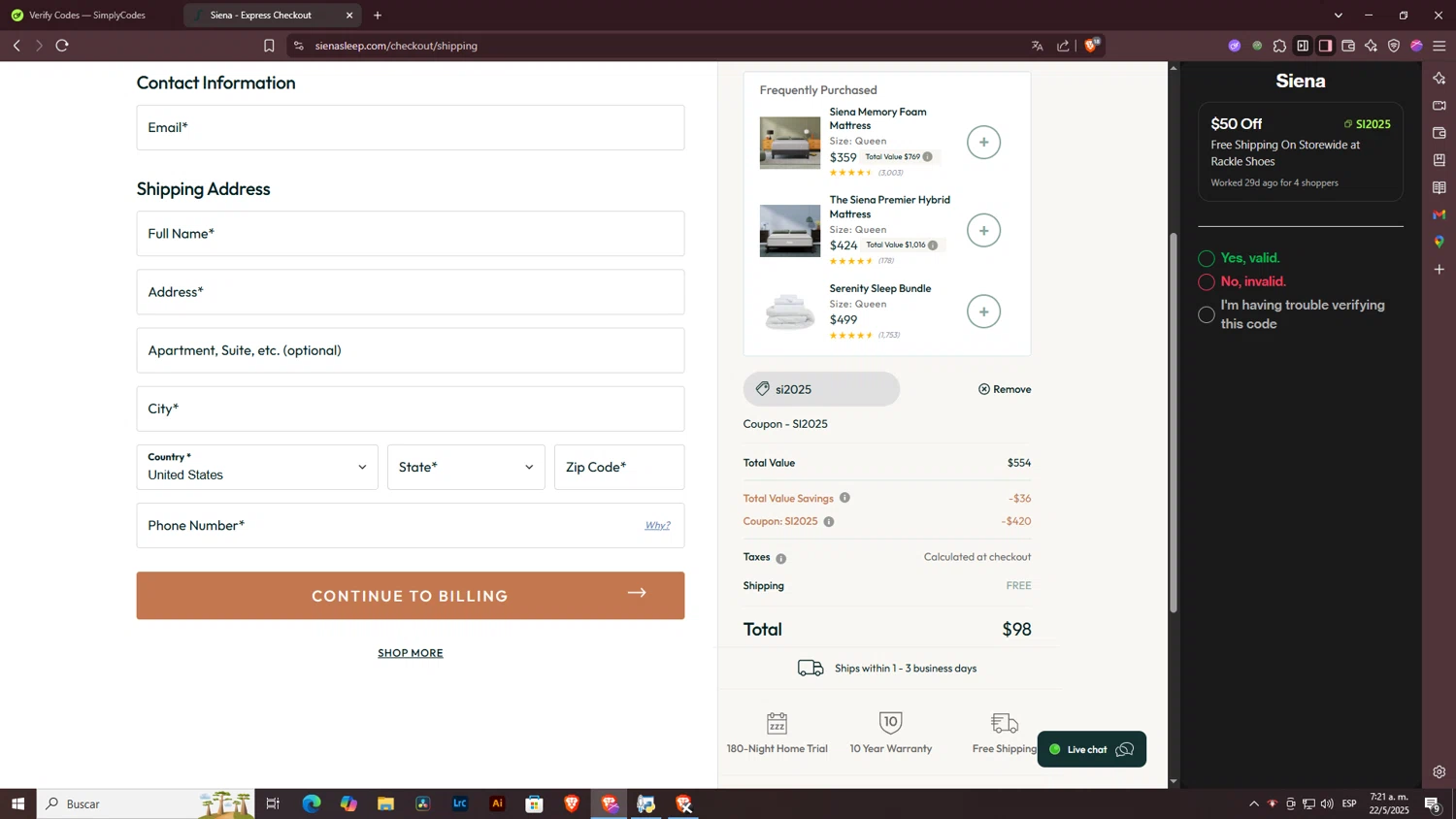This screenshot has width=1456, height=819.
Task: Focus the Full Name input field
Action: pos(411,234)
